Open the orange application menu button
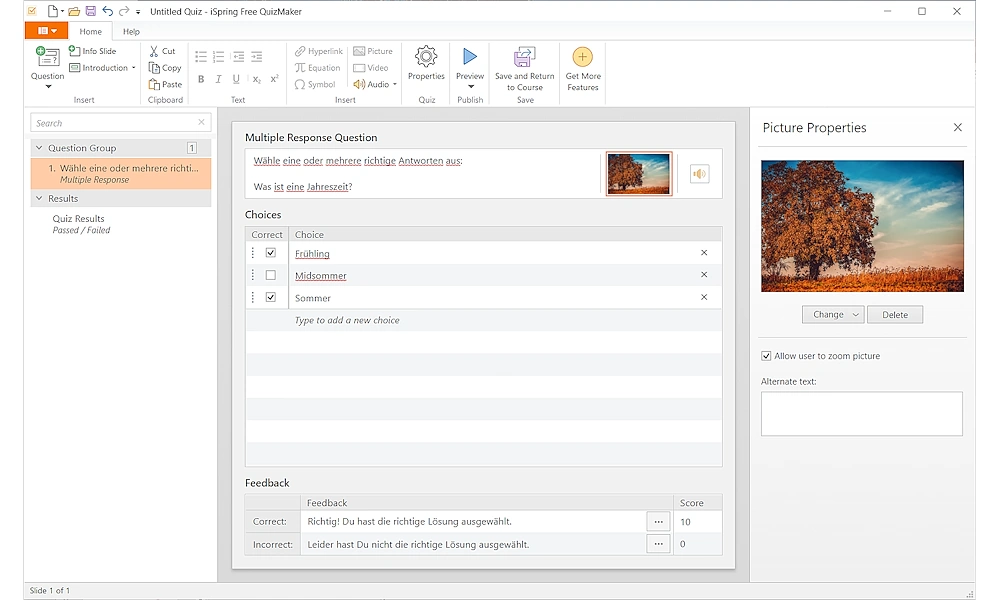 [x=47, y=31]
